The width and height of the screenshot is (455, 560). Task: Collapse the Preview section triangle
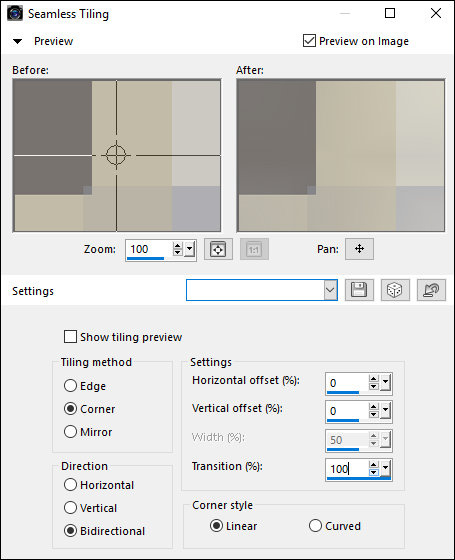click(x=18, y=41)
